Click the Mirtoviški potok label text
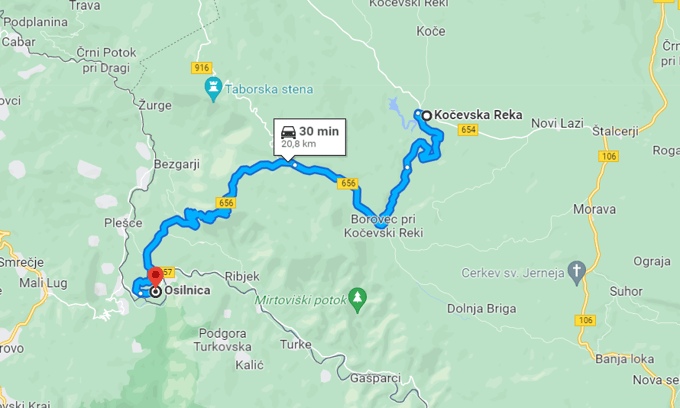680x408 pixels. [x=301, y=300]
